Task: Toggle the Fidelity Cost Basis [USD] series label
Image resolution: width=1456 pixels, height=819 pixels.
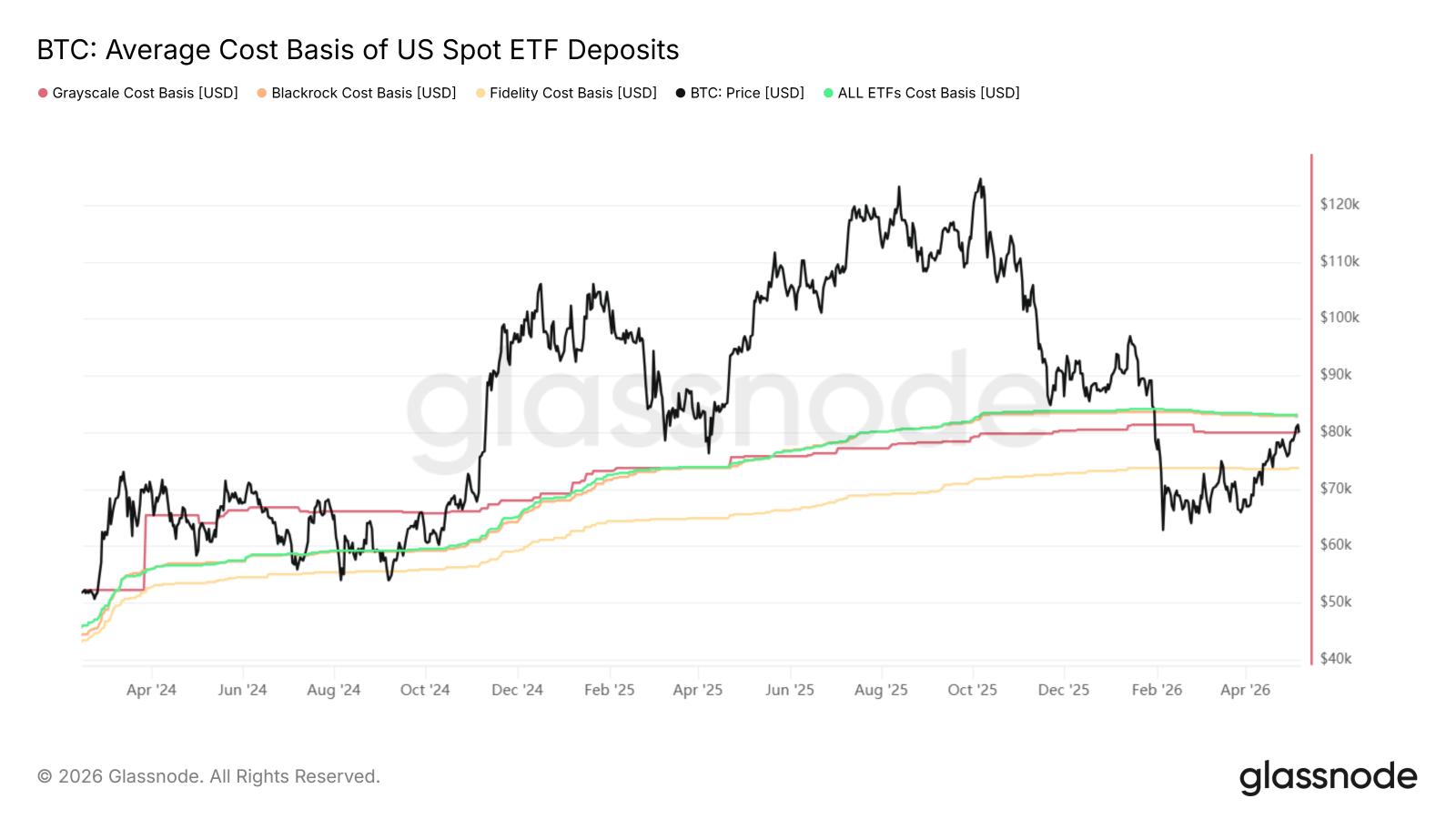Action: point(573,93)
